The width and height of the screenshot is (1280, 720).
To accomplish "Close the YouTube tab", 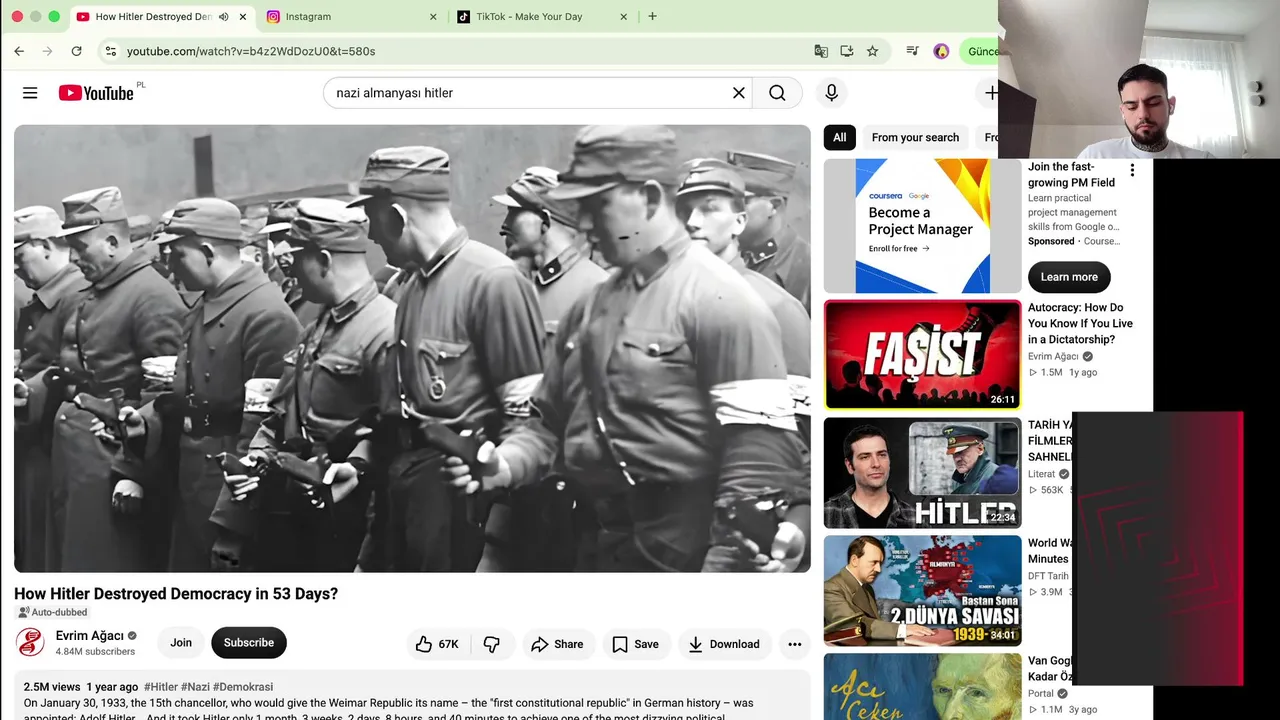I will coord(242,17).
